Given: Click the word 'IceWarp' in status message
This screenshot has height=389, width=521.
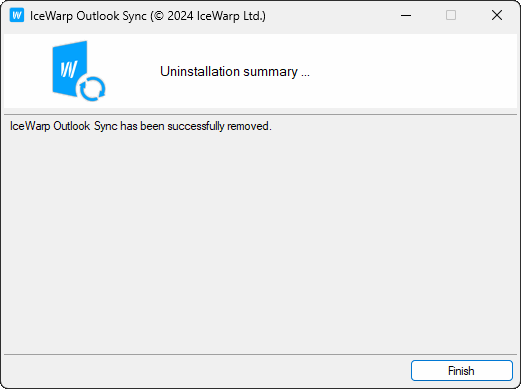Looking at the screenshot, I should click(x=30, y=126).
